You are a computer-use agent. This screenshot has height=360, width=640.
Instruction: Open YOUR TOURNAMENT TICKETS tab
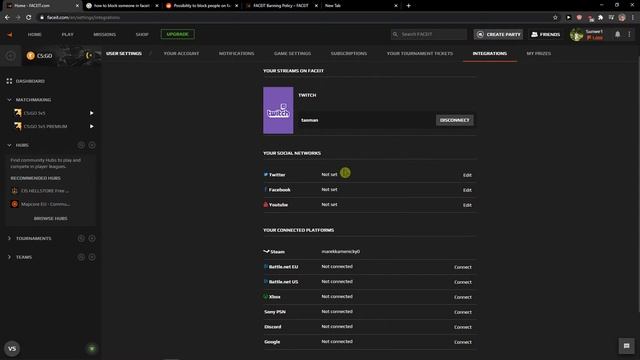pos(420,53)
